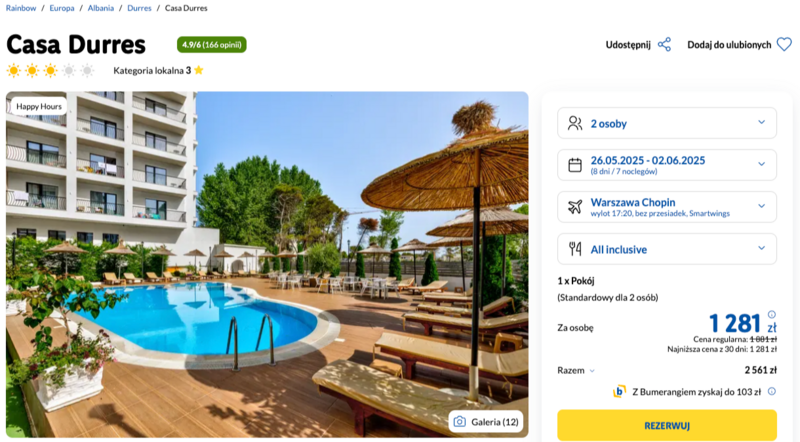Expand the date range 26.05.2025 dropdown
800x442 pixels.
667,165
